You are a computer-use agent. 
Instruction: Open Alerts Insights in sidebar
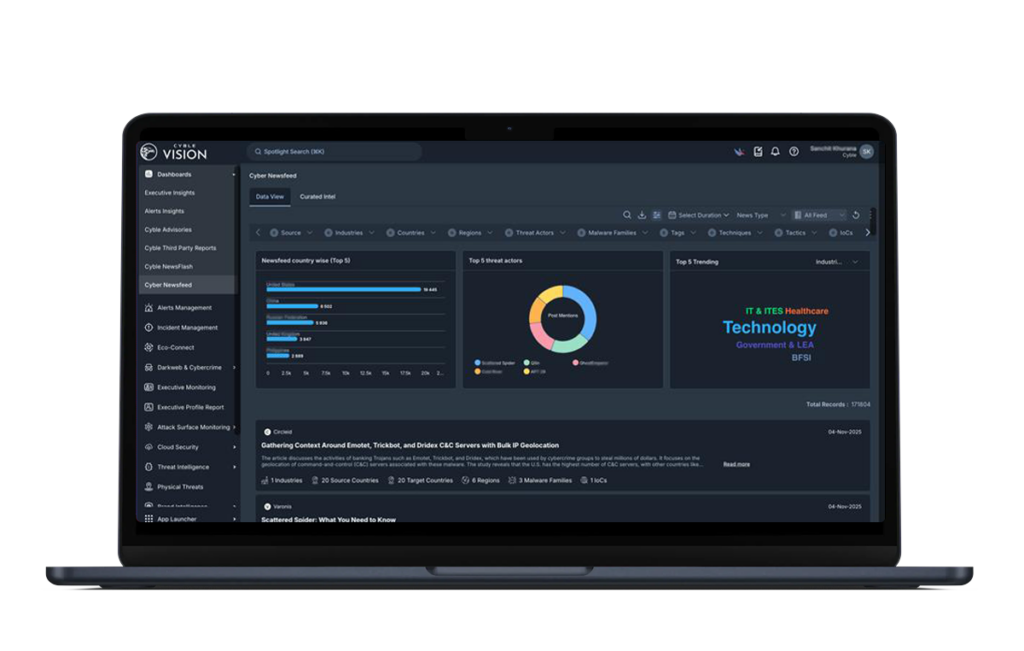165,211
